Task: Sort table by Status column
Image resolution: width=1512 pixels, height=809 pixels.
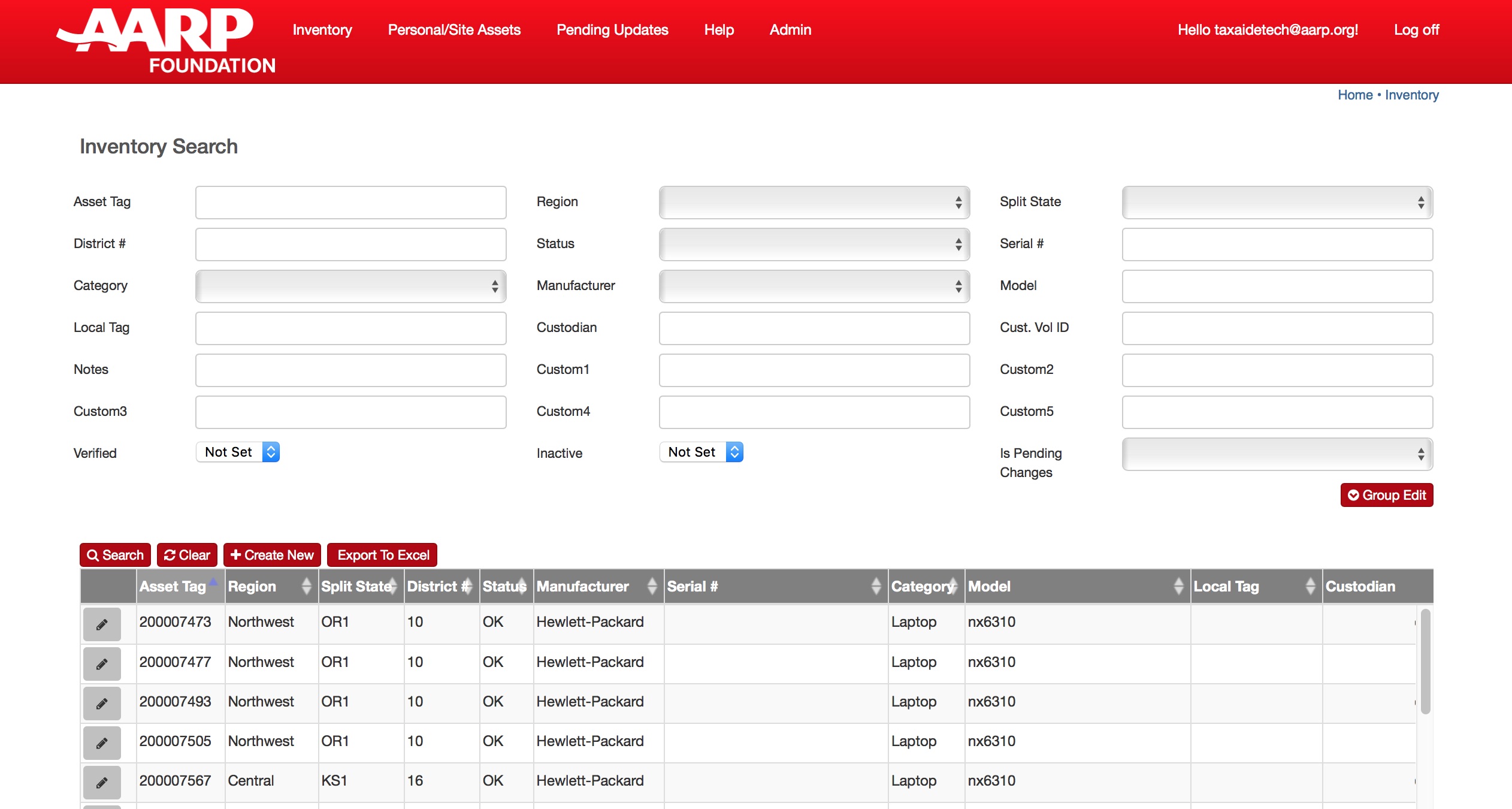Action: [x=506, y=586]
